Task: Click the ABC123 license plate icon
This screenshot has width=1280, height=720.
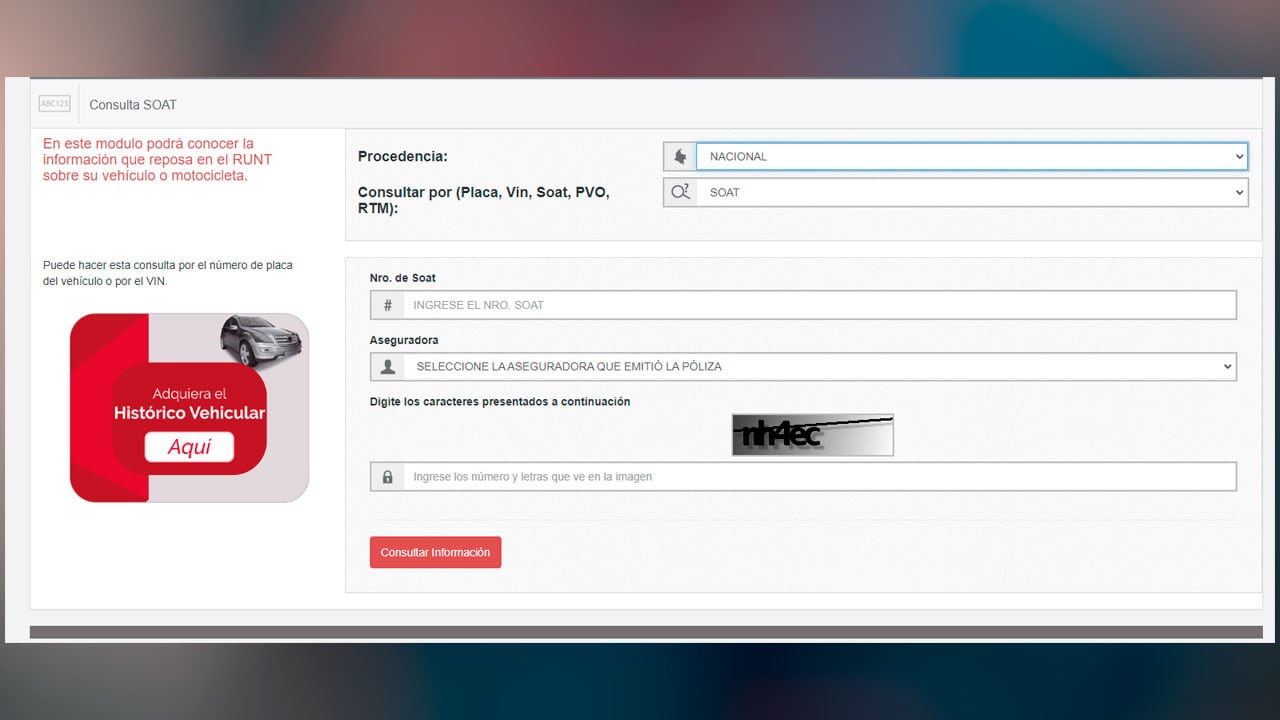Action: click(x=54, y=104)
